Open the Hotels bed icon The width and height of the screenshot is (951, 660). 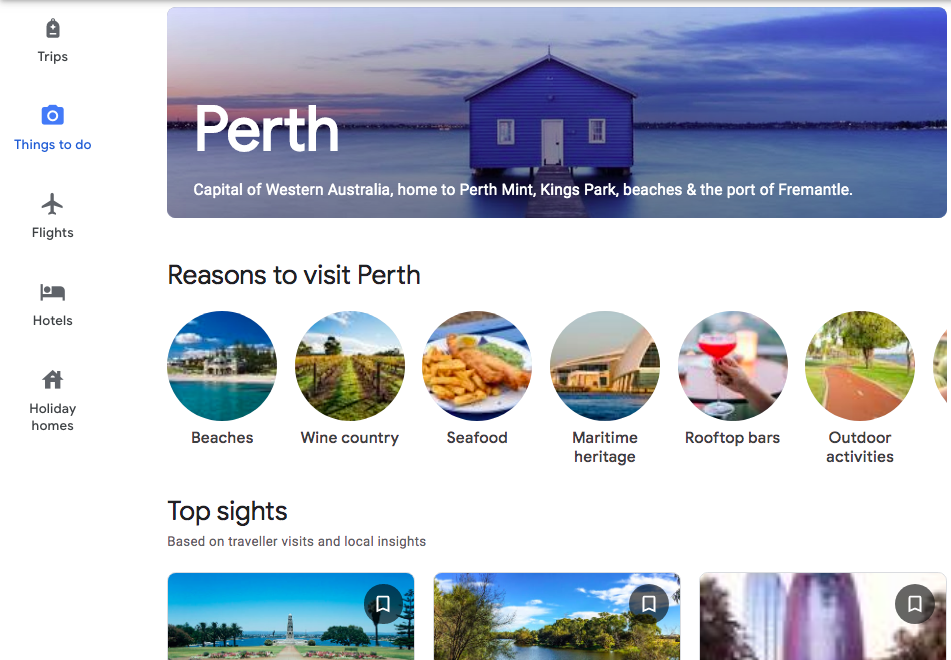click(x=53, y=292)
